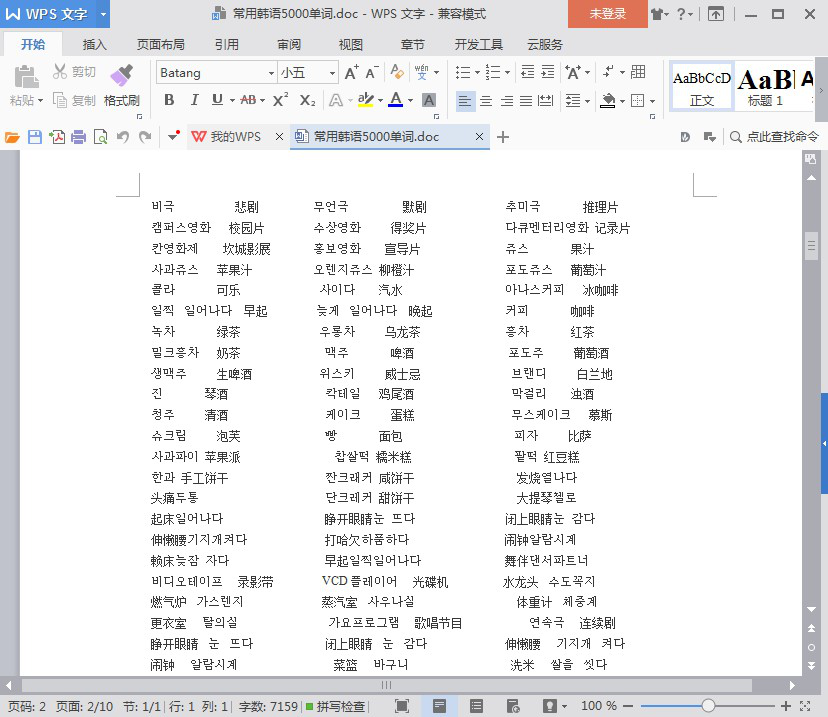
Task: Close the 常用韩语5000单词.doc tab
Action: 479,137
